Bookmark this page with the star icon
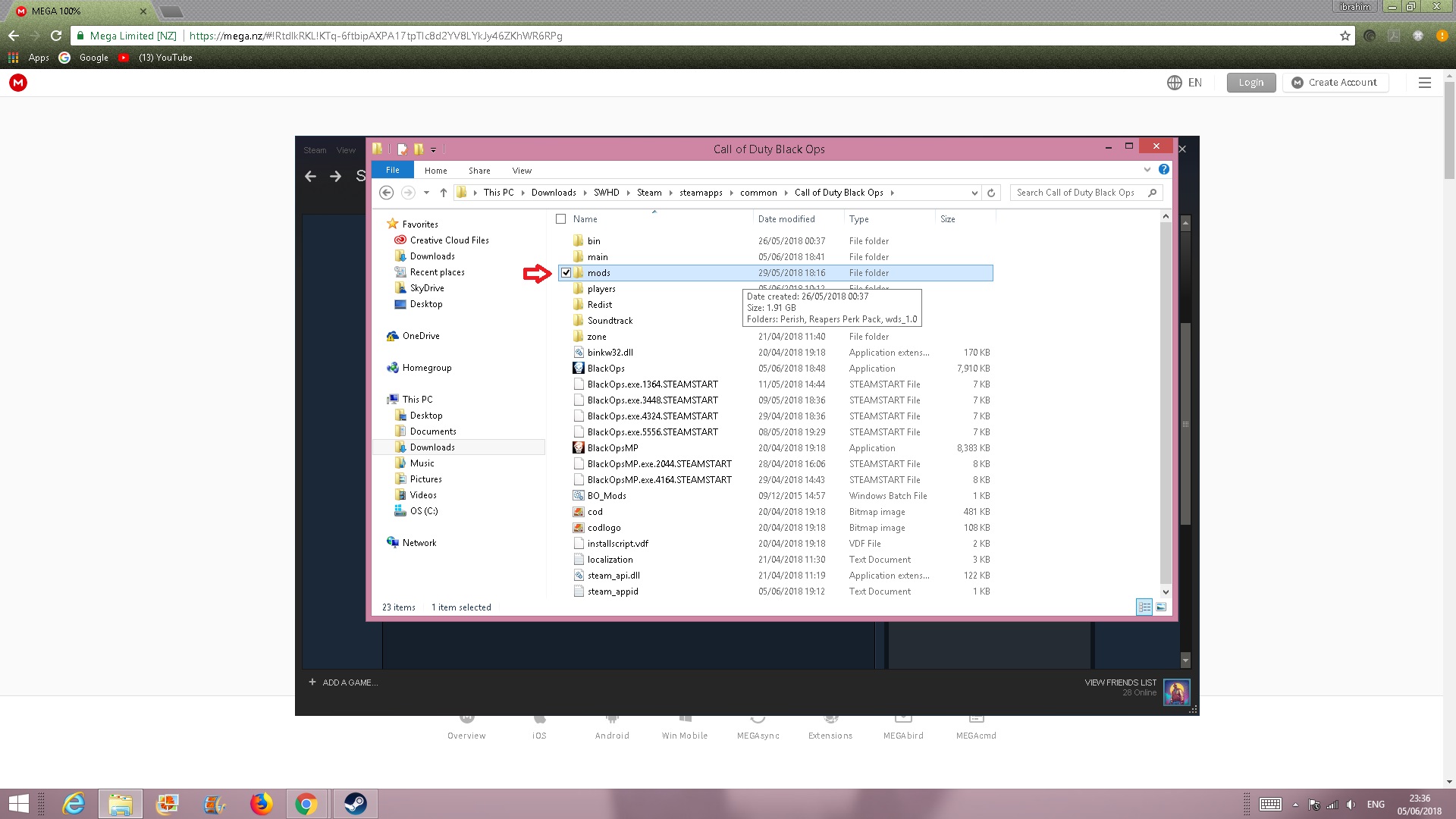Image resolution: width=1456 pixels, height=819 pixels. (x=1345, y=36)
